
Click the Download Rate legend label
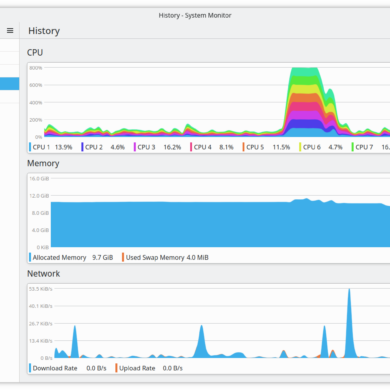[x=55, y=368]
